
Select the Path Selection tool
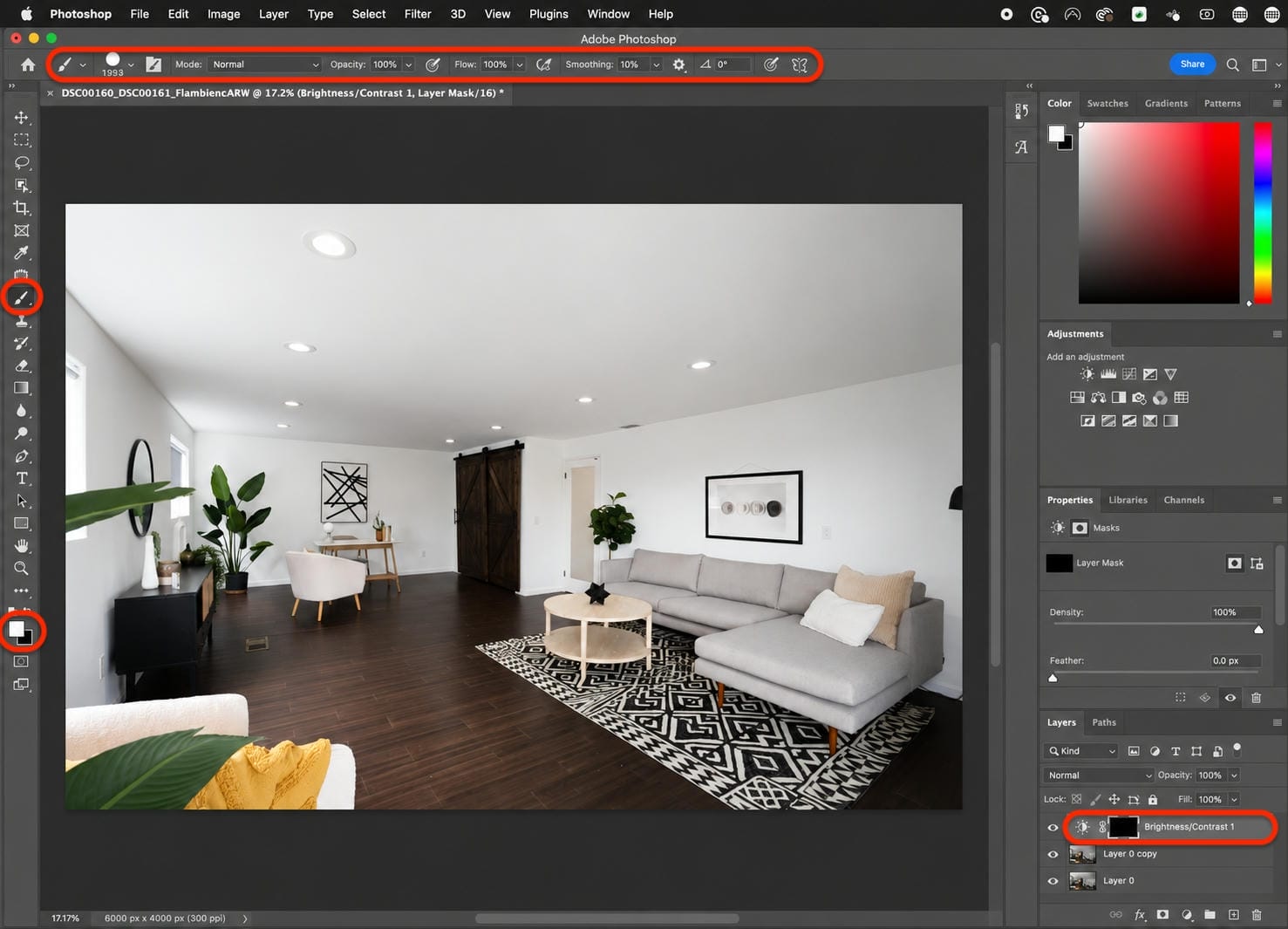pos(22,501)
